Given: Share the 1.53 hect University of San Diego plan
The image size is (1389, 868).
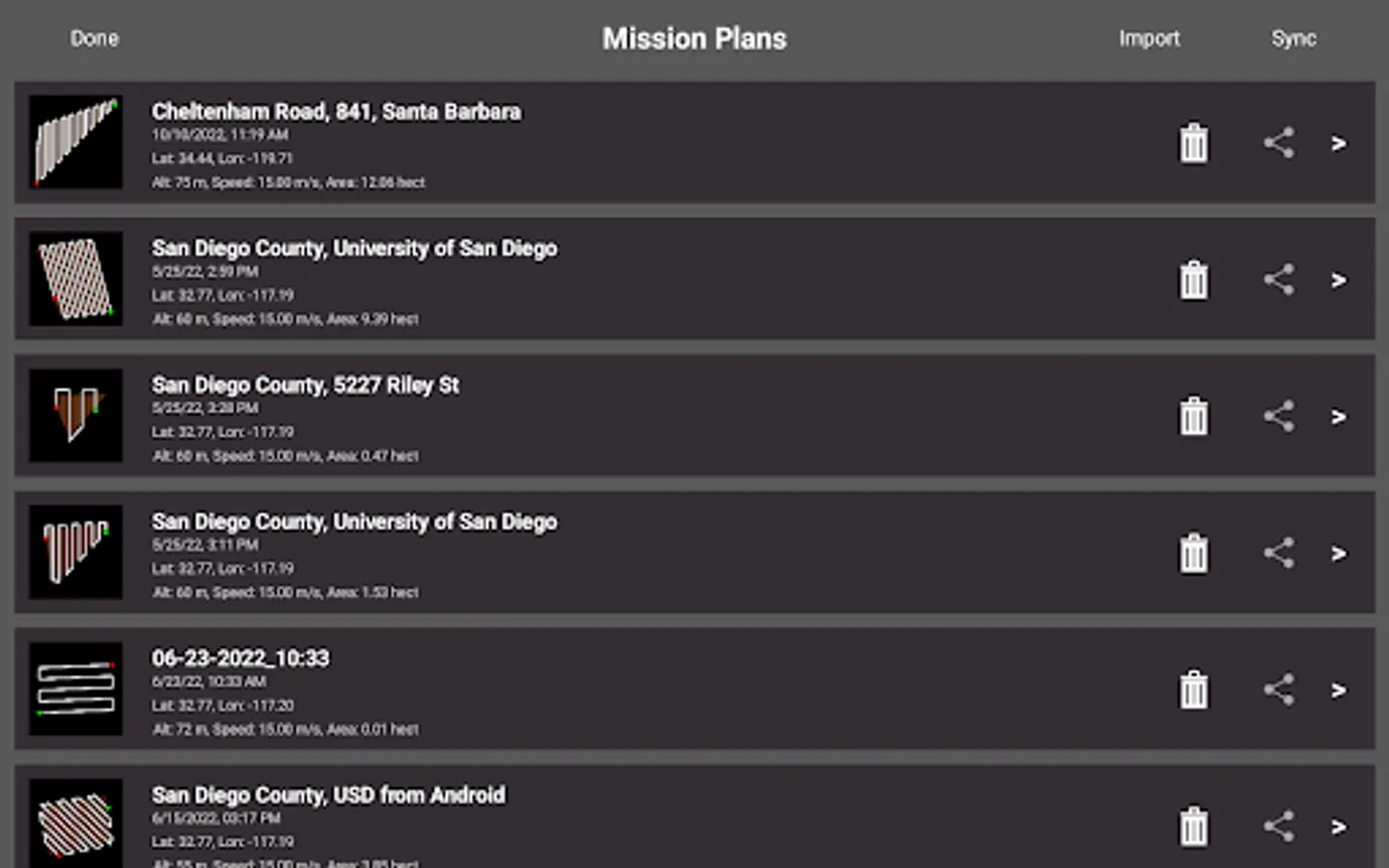Looking at the screenshot, I should pos(1278,554).
